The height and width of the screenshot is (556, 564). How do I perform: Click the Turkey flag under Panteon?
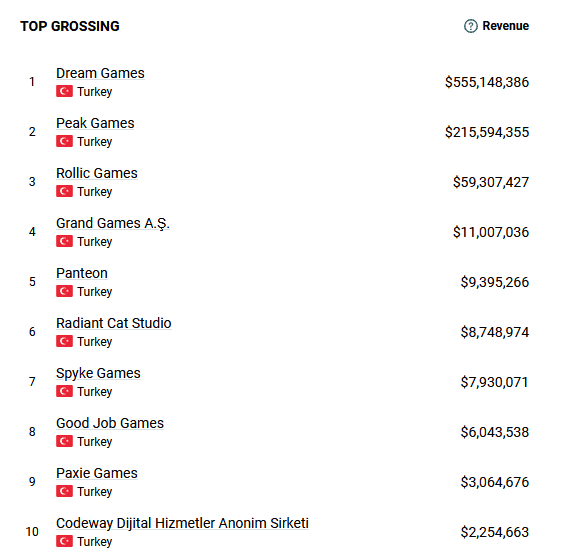[64, 291]
